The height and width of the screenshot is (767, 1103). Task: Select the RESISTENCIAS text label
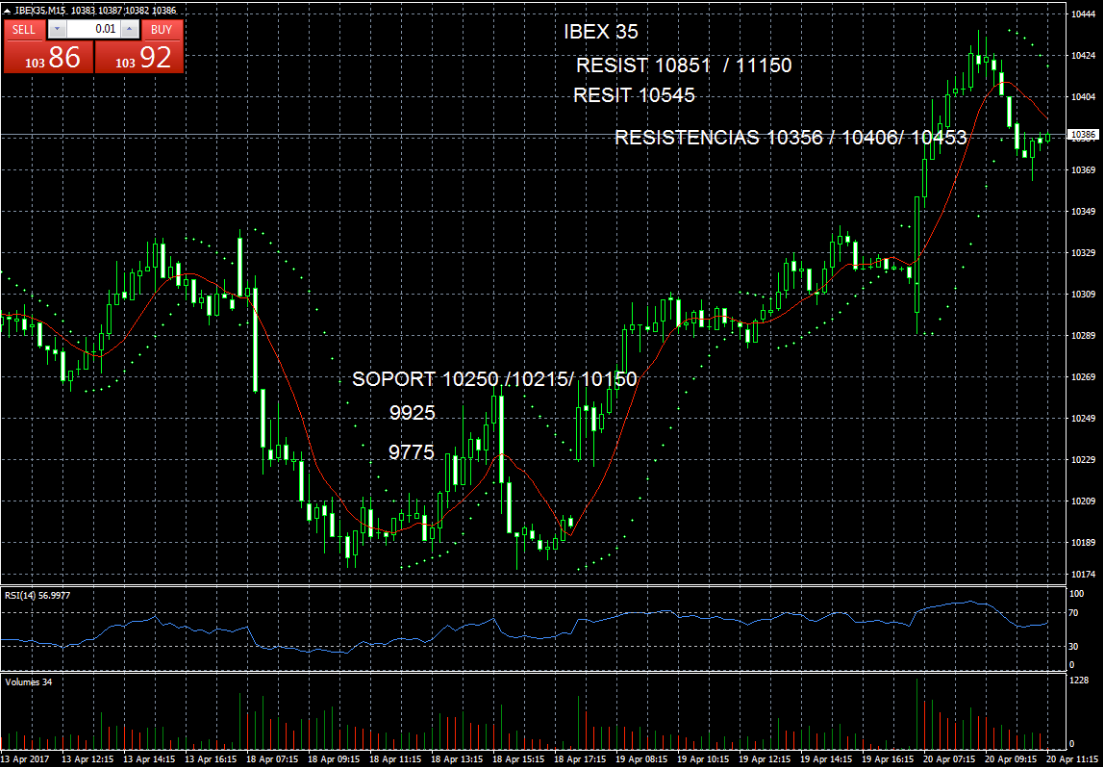tap(790, 138)
